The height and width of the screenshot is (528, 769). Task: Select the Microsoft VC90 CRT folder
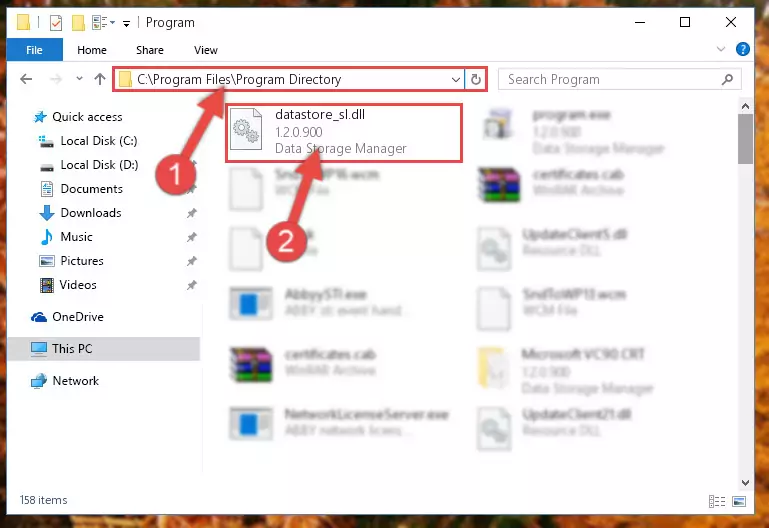[x=565, y=371]
